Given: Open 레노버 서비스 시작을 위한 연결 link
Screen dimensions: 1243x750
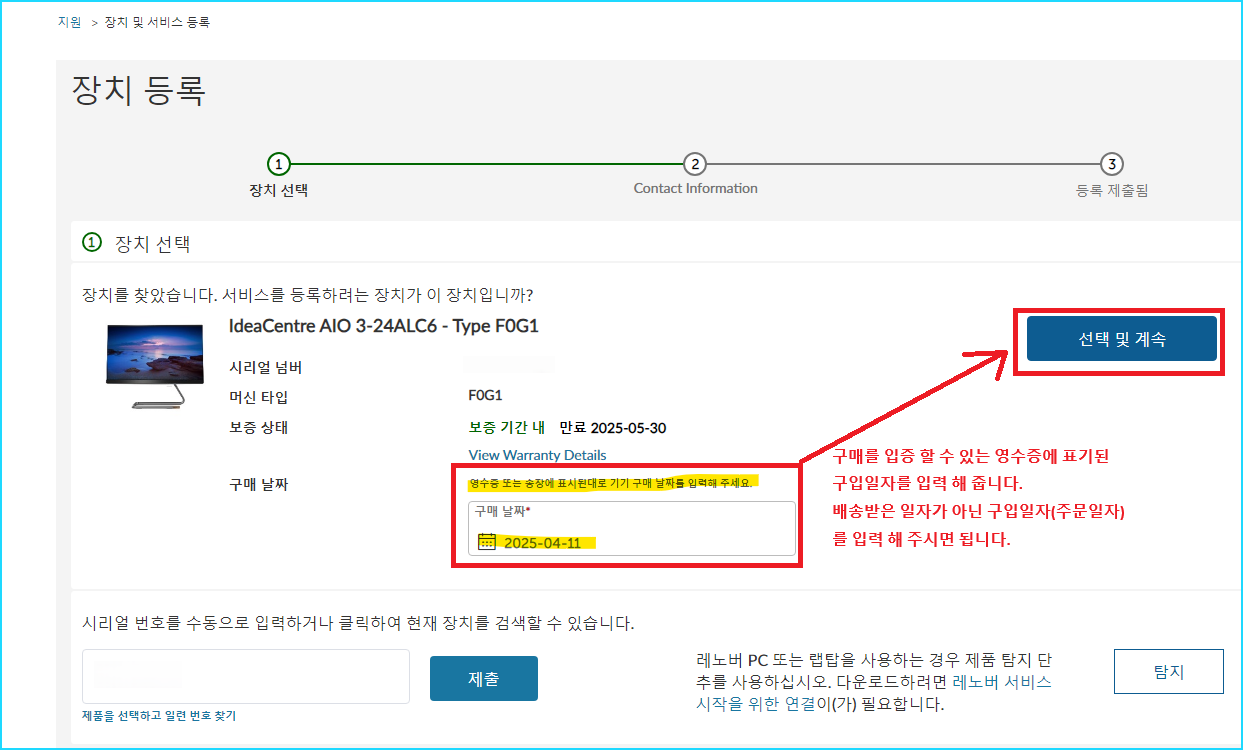Looking at the screenshot, I should tap(873, 693).
